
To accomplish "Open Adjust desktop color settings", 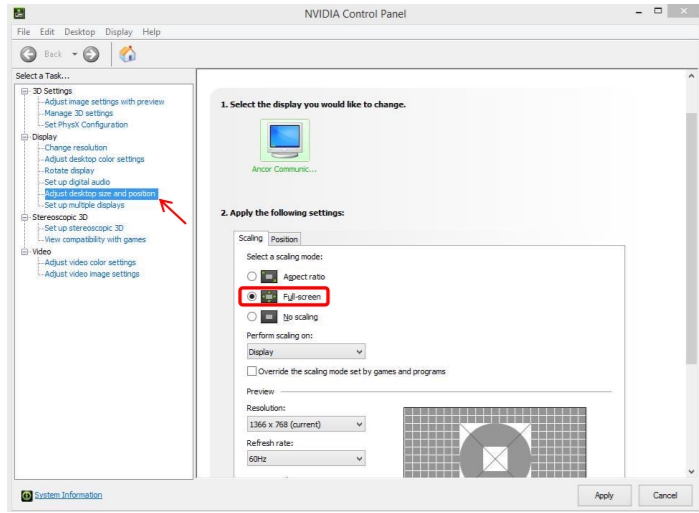I will pos(95,159).
